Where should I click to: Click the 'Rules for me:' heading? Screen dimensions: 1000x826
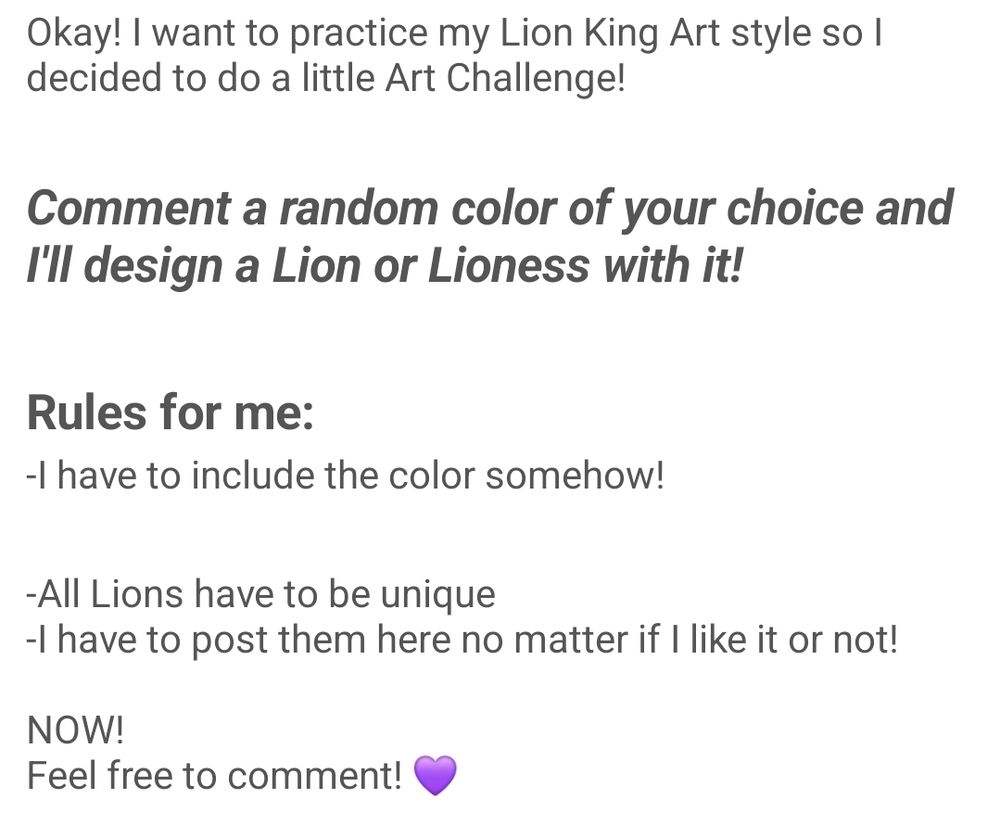170,413
